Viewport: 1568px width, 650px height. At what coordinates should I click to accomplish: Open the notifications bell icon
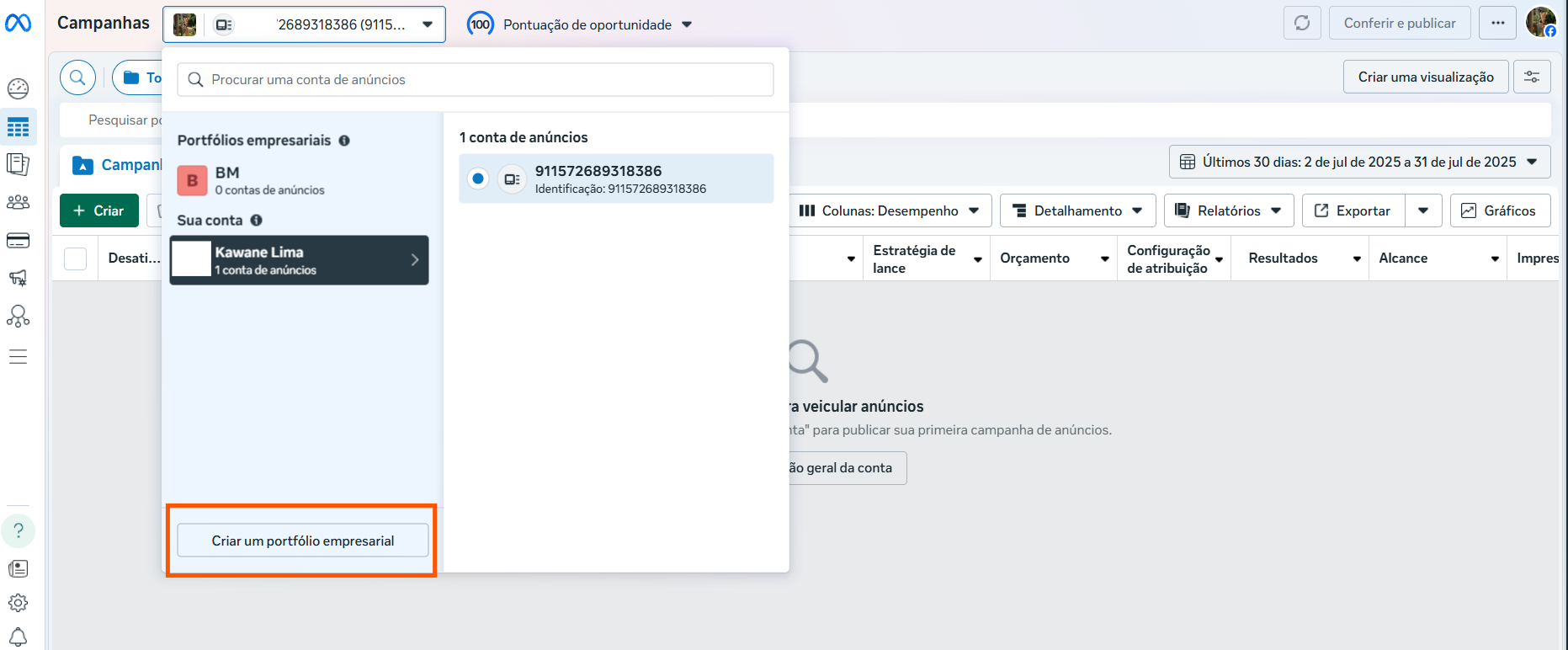(19, 637)
